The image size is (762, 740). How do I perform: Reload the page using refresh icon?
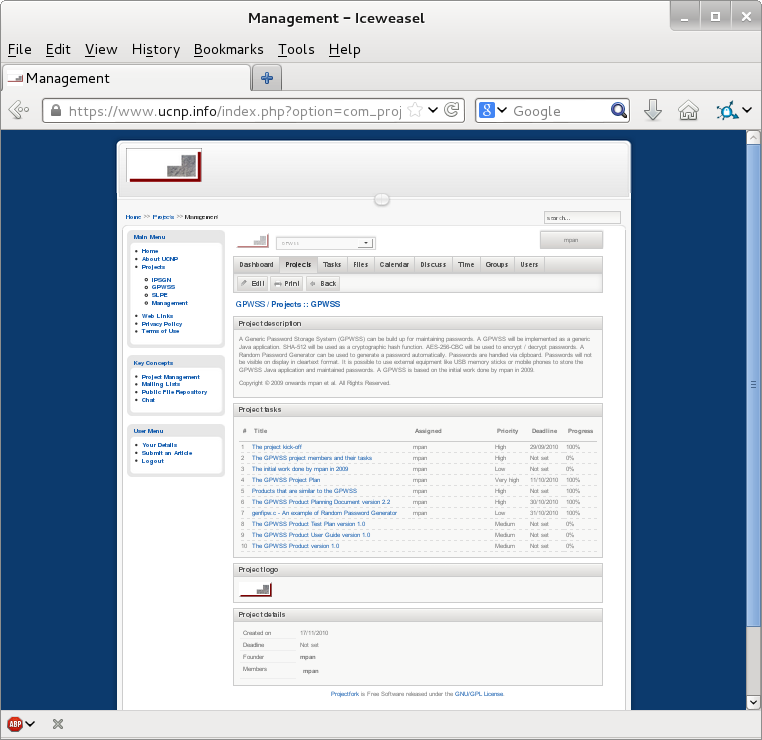pos(452,111)
